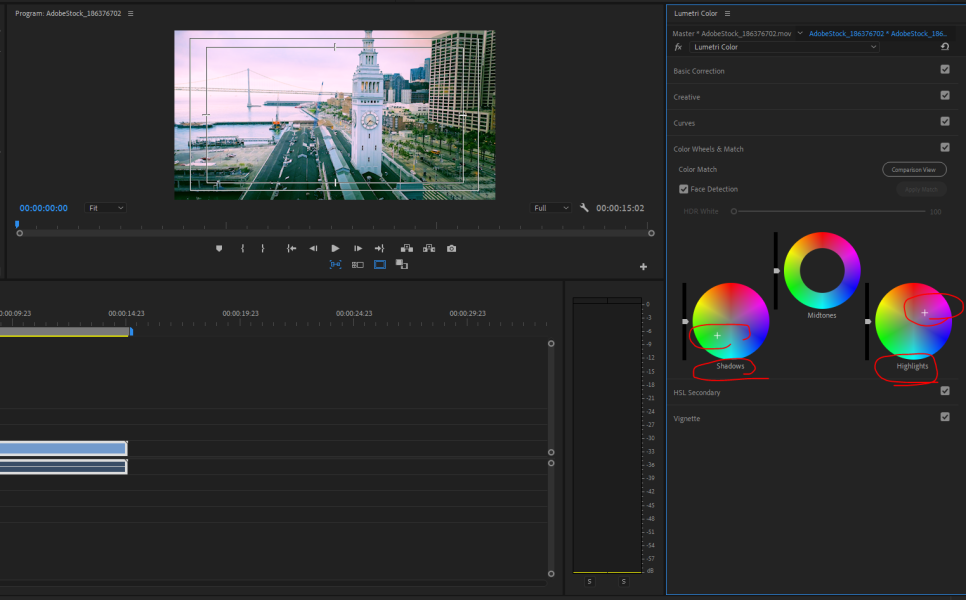Open the Button Editor plus icon
The height and width of the screenshot is (600, 966).
[643, 267]
